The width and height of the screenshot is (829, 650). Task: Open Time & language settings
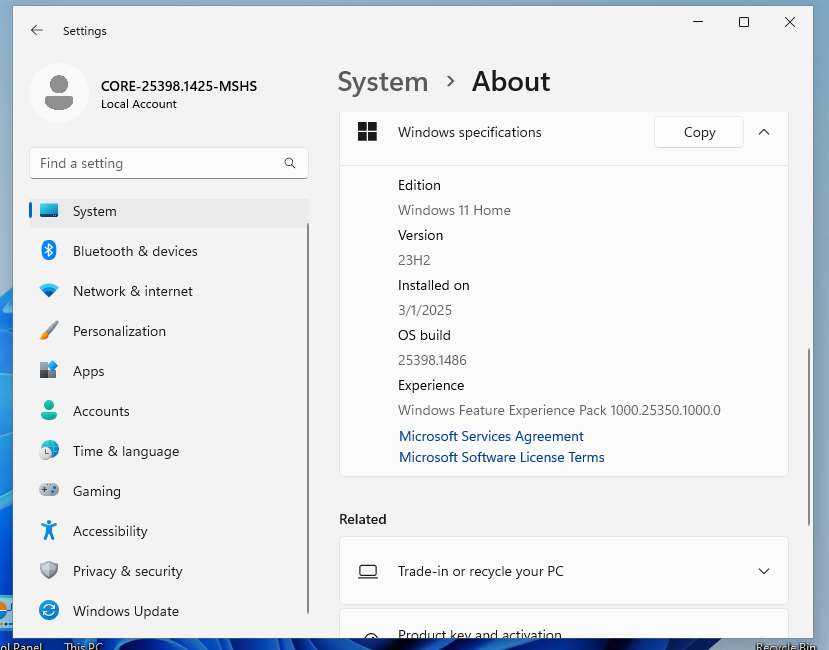coord(169,451)
